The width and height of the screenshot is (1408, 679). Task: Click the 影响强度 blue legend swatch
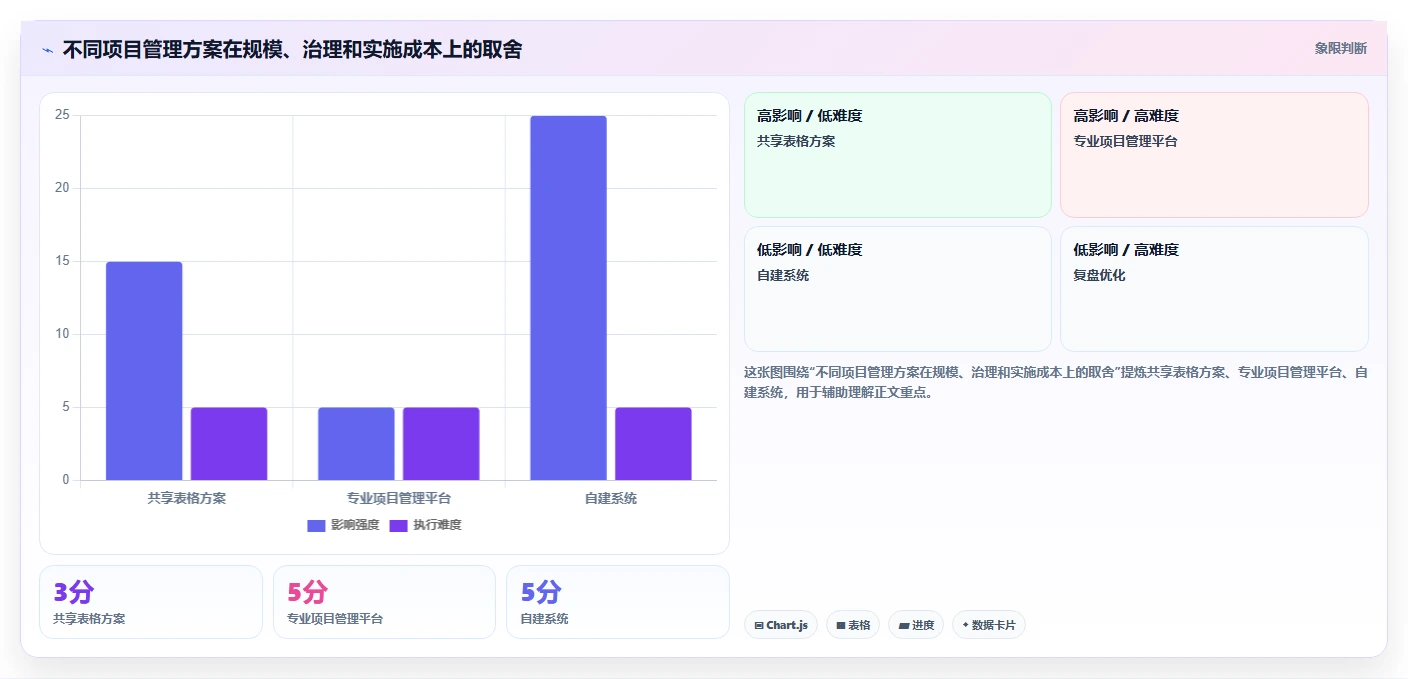pos(316,525)
